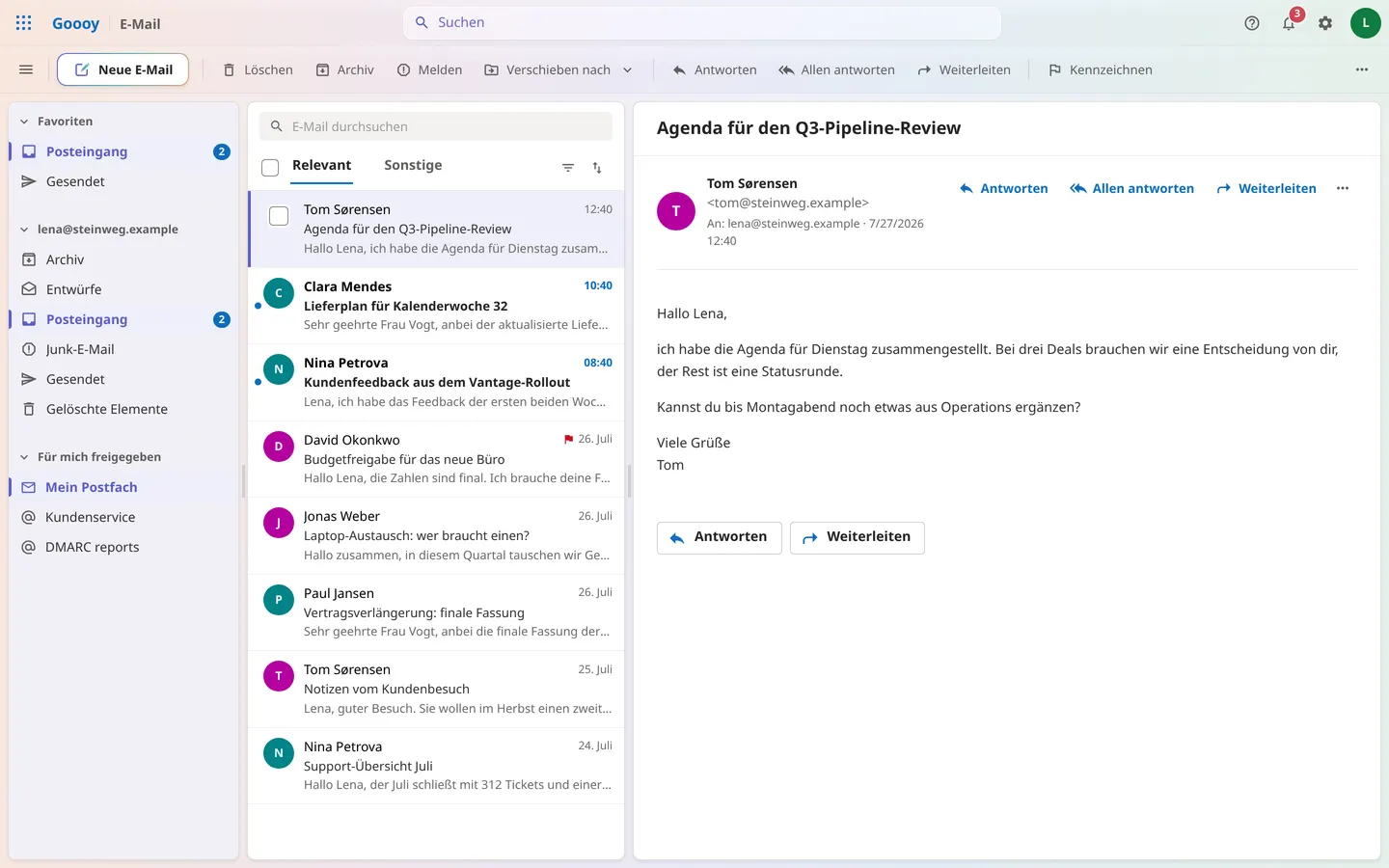The height and width of the screenshot is (868, 1389).
Task: Switch to the Relevant tab
Action: click(x=322, y=165)
